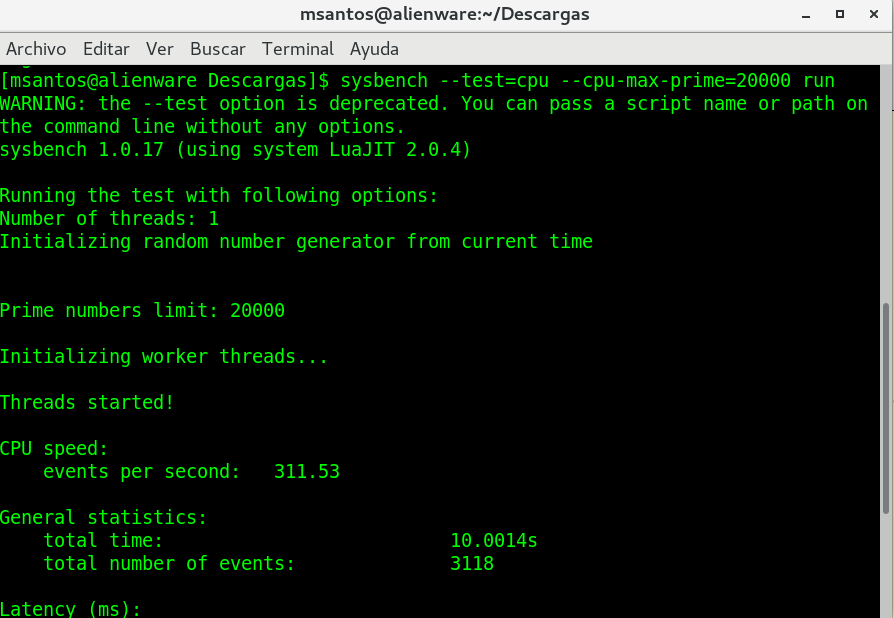The width and height of the screenshot is (894, 618).
Task: Show the Ayuda help menu
Action: [x=374, y=49]
